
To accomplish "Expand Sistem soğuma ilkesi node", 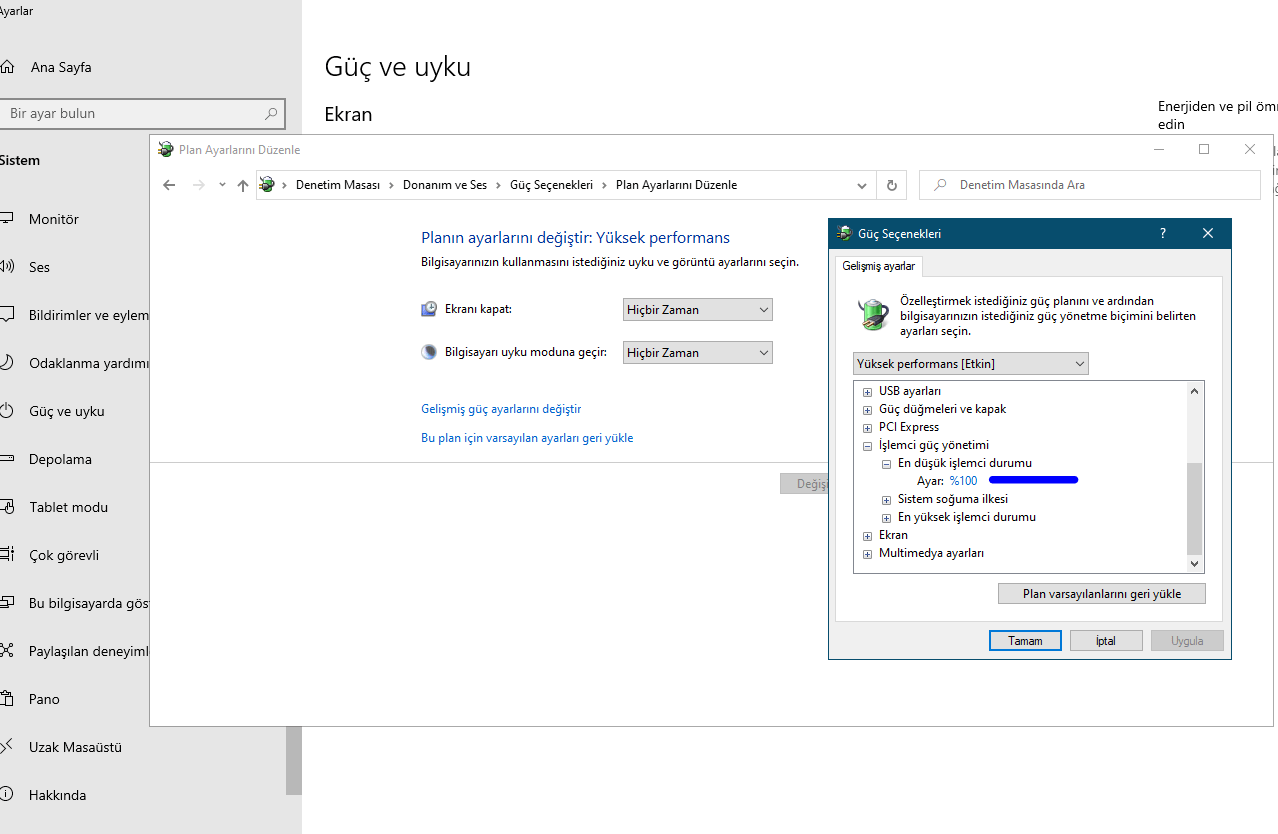I will tap(886, 500).
